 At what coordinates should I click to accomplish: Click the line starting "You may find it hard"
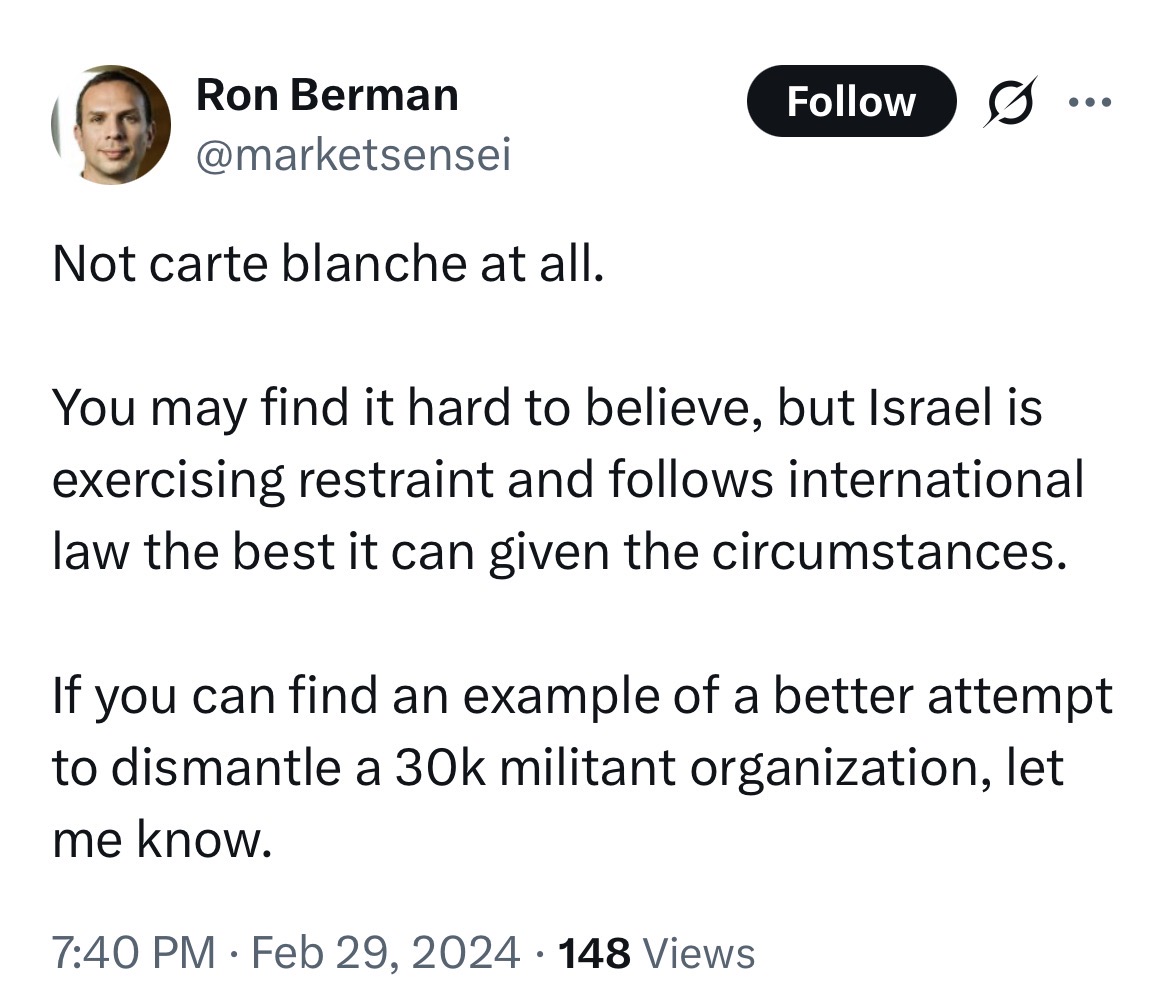tap(547, 409)
